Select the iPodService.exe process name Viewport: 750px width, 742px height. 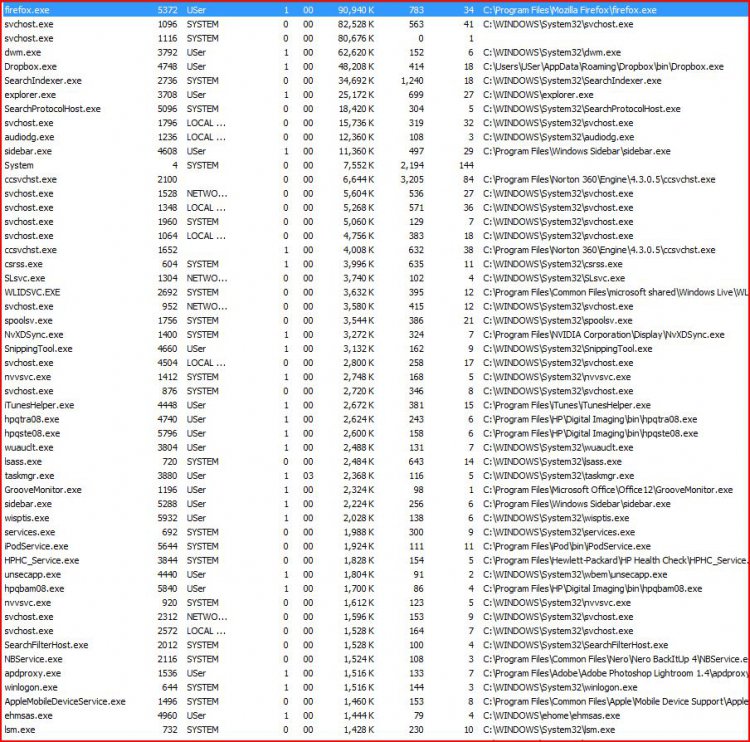[36, 546]
